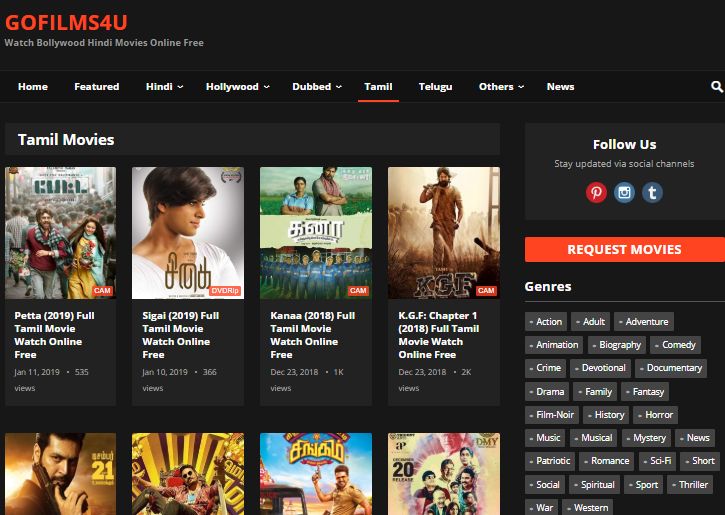Select the War genre tag
The image size is (725, 515).
coord(541,508)
